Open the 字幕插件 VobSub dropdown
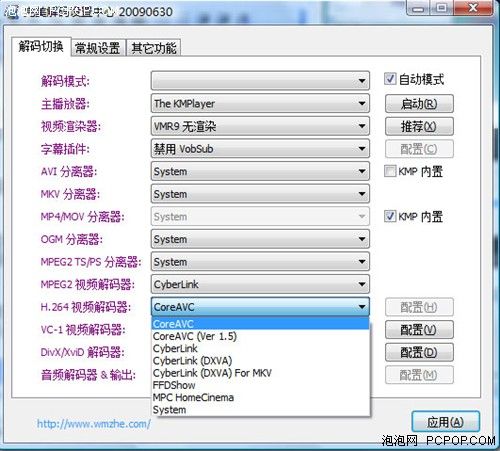 260,149
